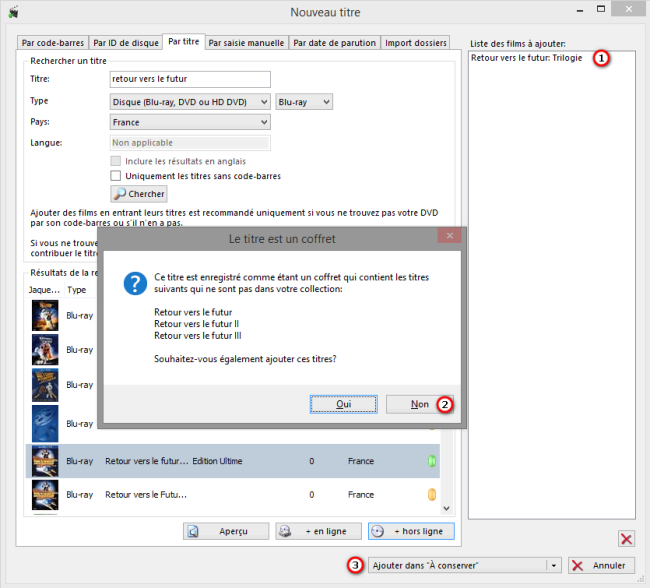
Task: Click the Annuler cancel button
Action: coord(601,565)
